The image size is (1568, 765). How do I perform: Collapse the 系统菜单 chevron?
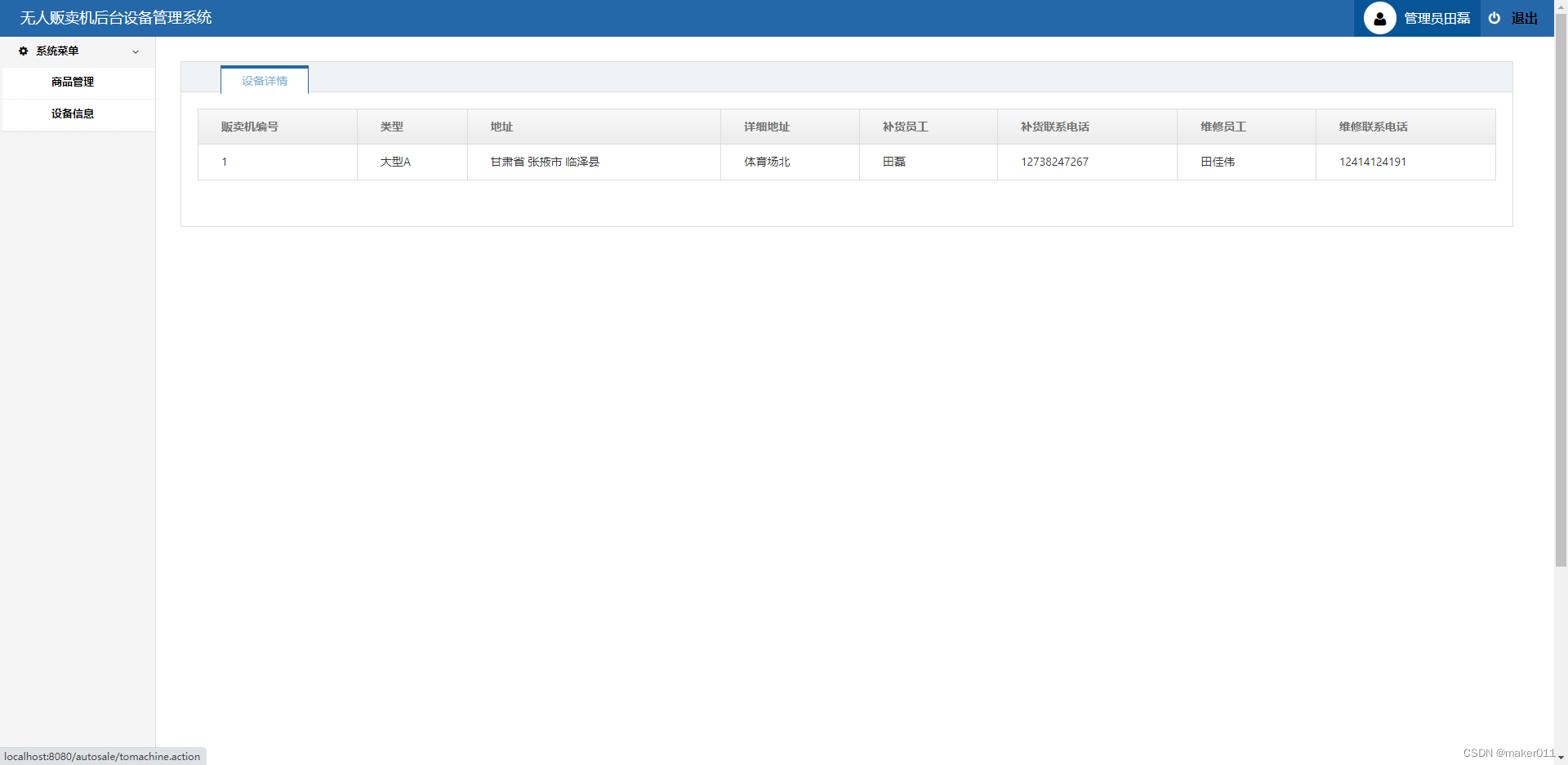tap(136, 51)
